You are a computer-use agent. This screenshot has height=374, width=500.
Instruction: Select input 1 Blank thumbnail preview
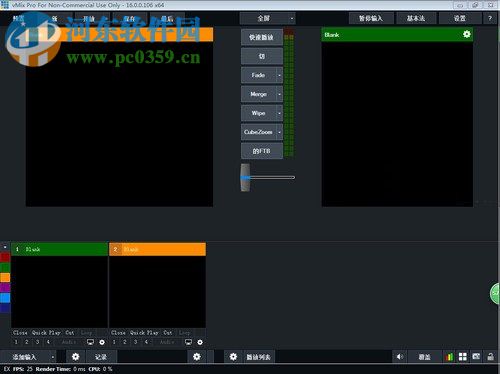pos(59,291)
